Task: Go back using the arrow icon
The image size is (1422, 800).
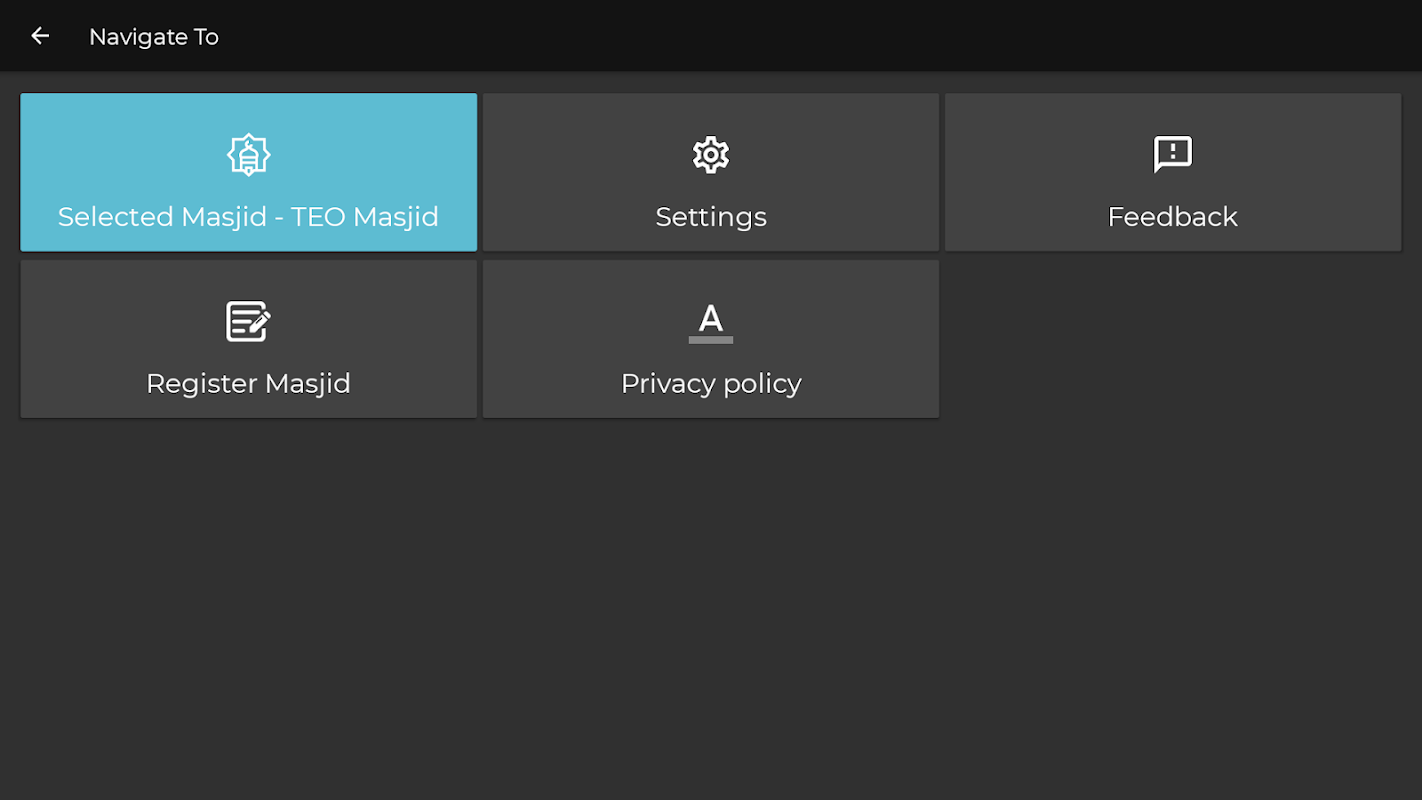Action: point(40,36)
